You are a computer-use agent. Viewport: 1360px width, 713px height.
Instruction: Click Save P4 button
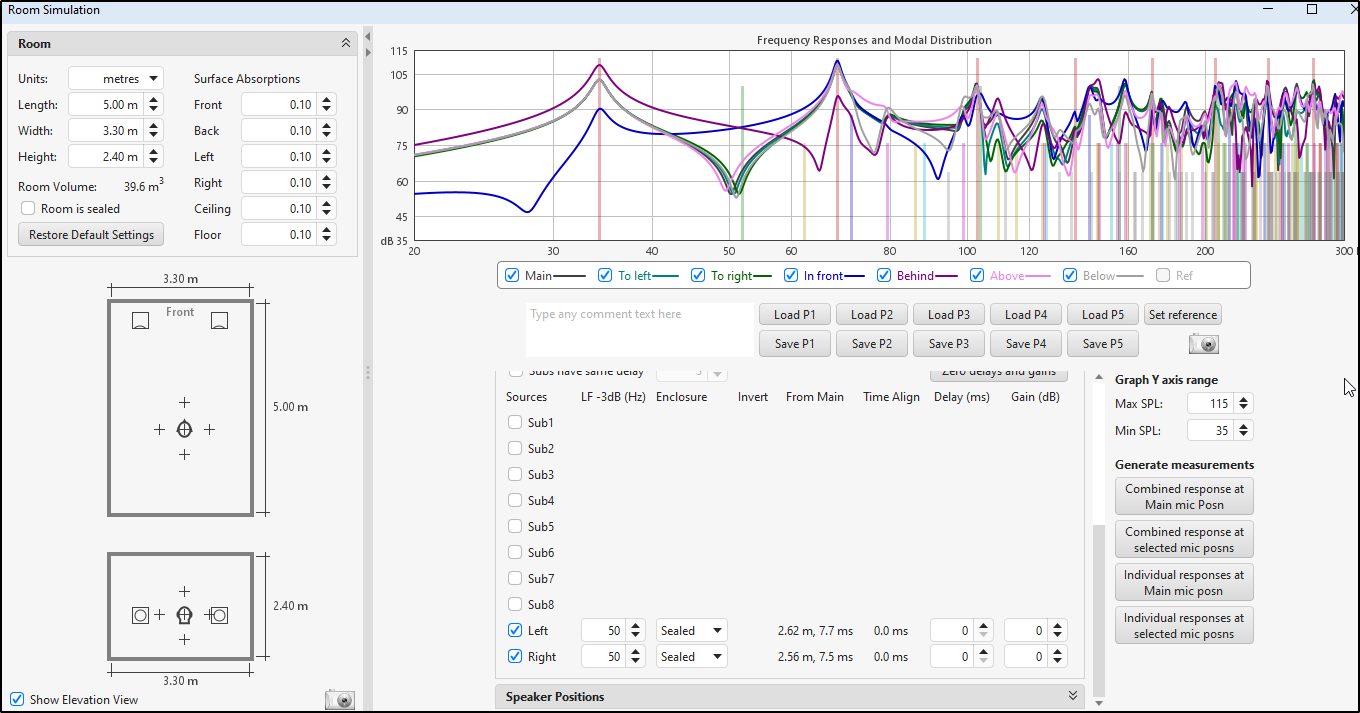(x=1026, y=344)
